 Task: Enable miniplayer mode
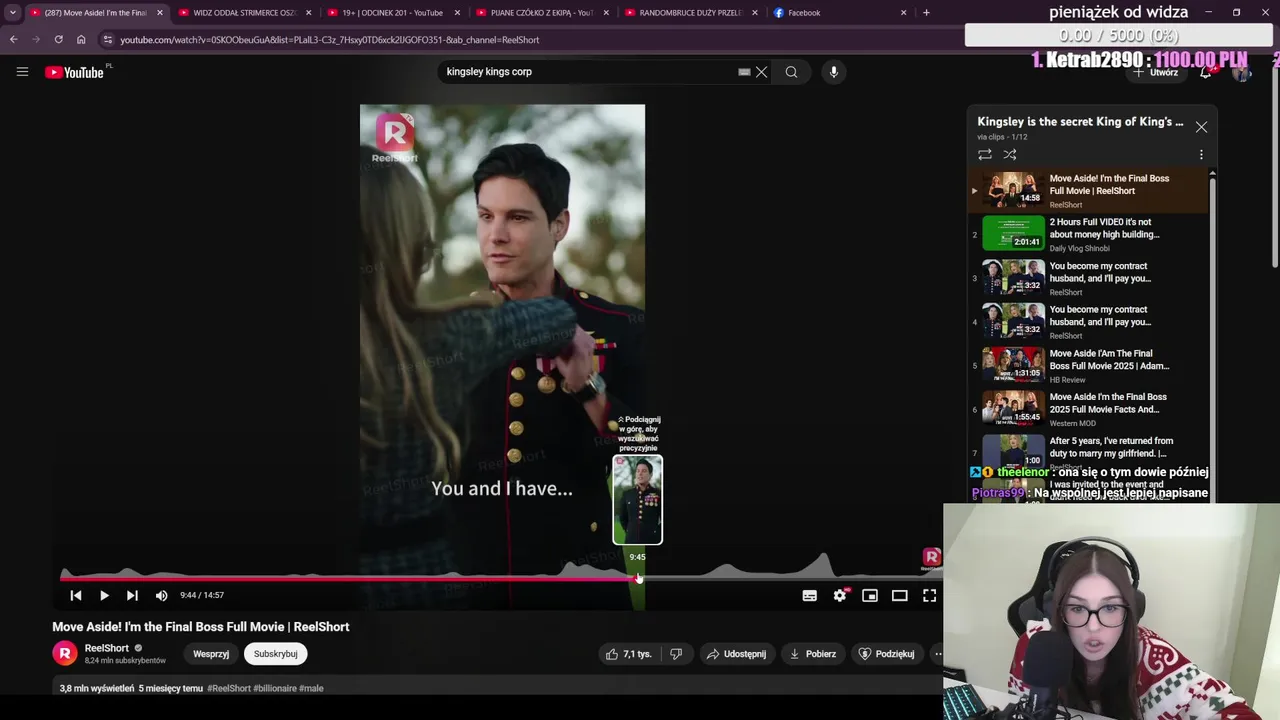pos(870,595)
